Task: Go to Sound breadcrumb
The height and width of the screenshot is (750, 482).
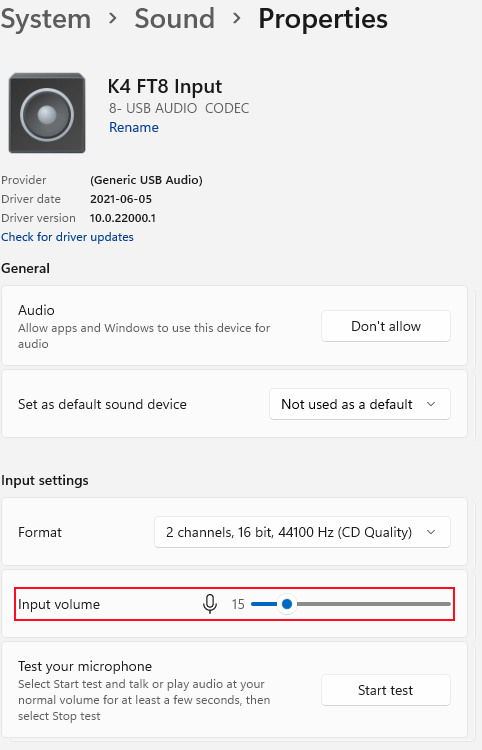Action: [x=175, y=19]
